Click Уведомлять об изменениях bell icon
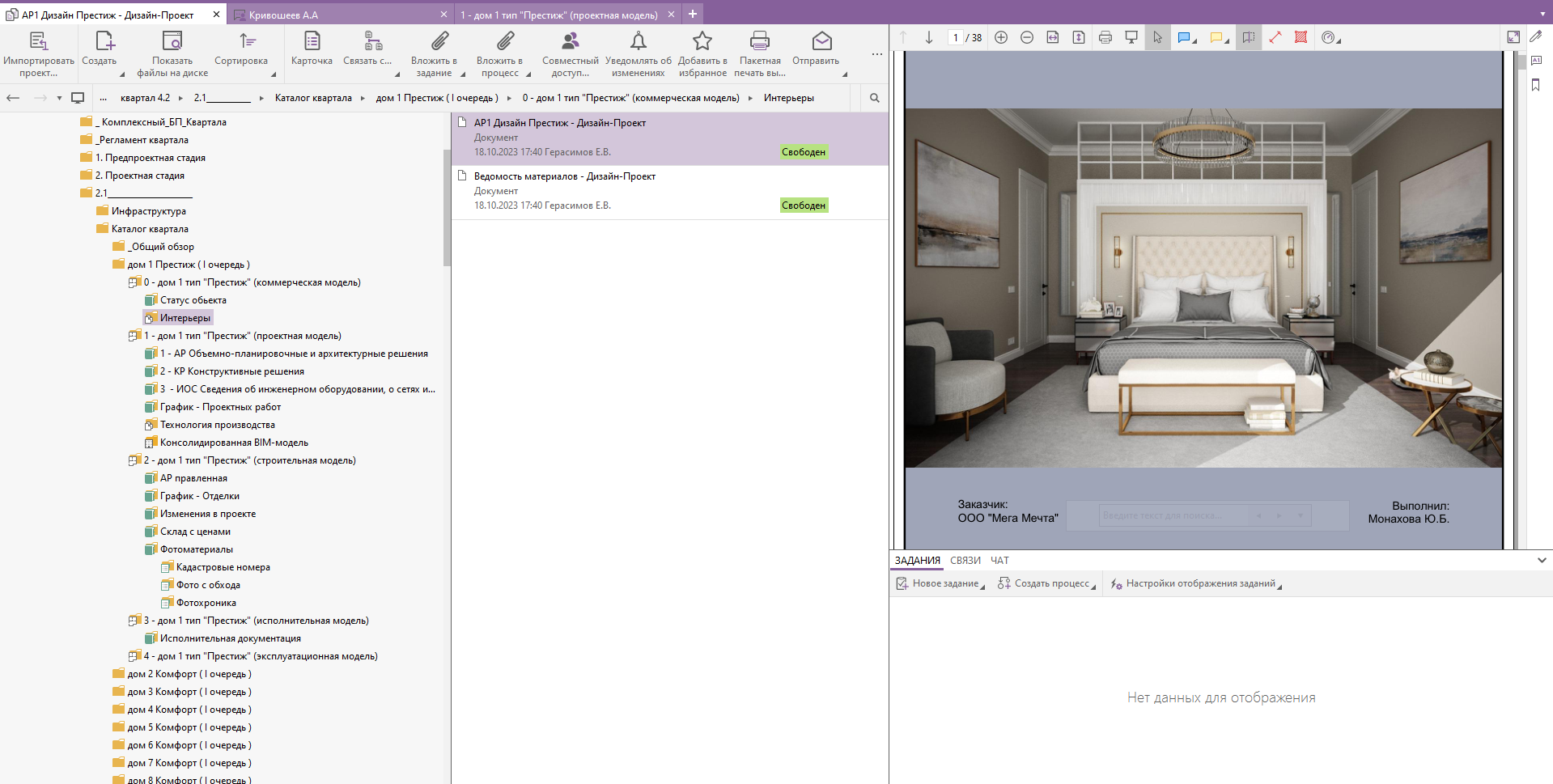The height and width of the screenshot is (784, 1553). point(638,41)
